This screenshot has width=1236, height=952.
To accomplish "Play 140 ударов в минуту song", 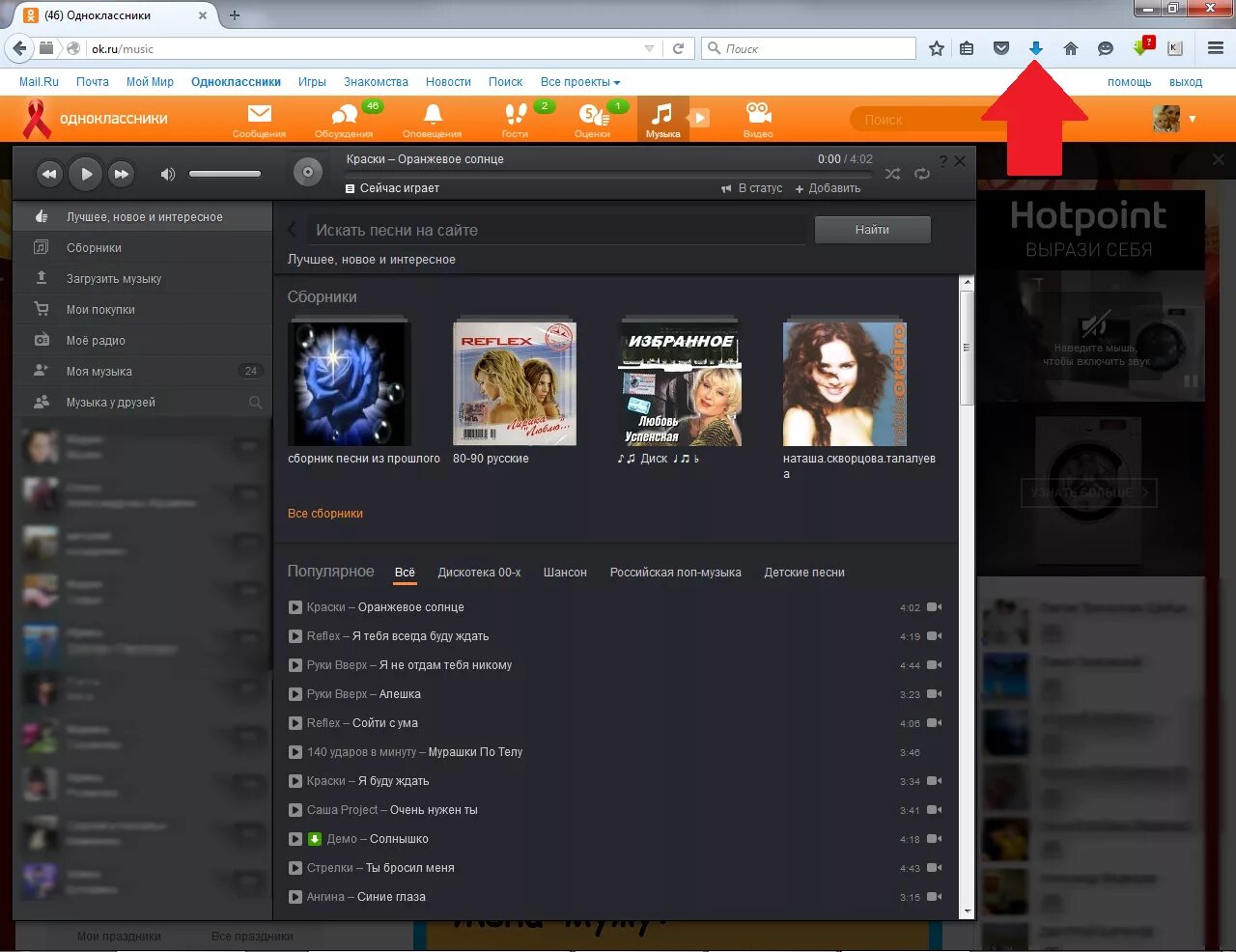I will (295, 752).
